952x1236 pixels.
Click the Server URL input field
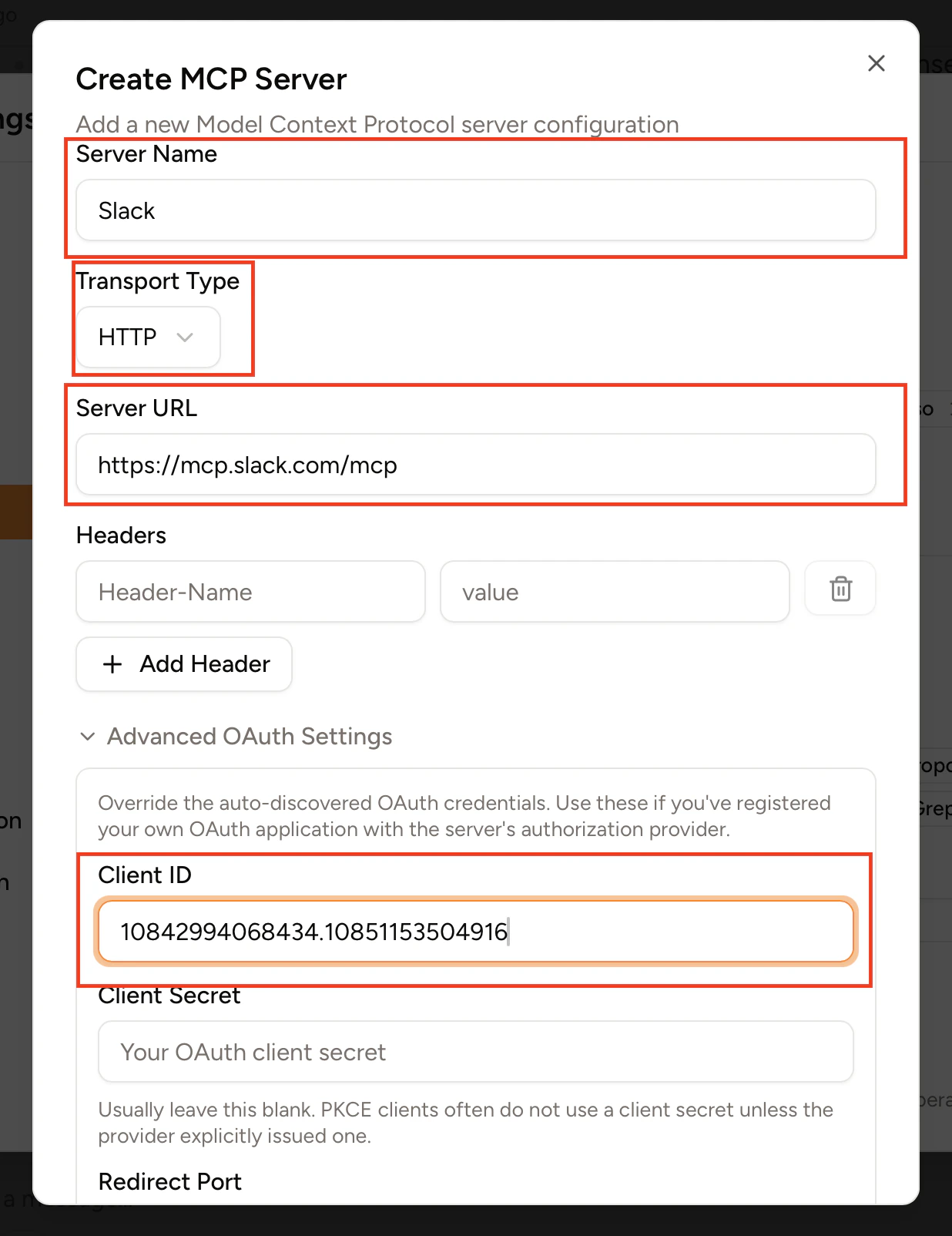[476, 465]
